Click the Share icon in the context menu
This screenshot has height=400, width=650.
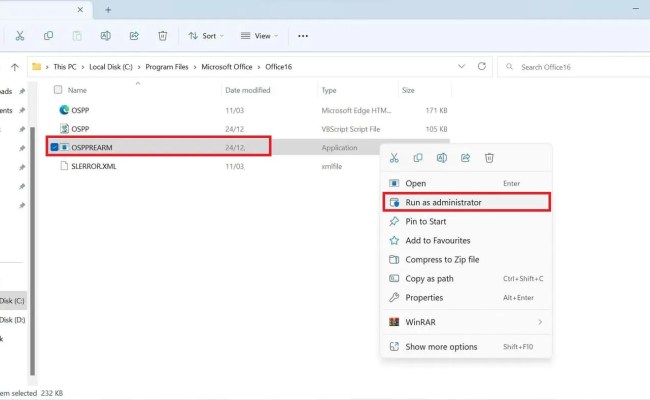[x=466, y=158]
